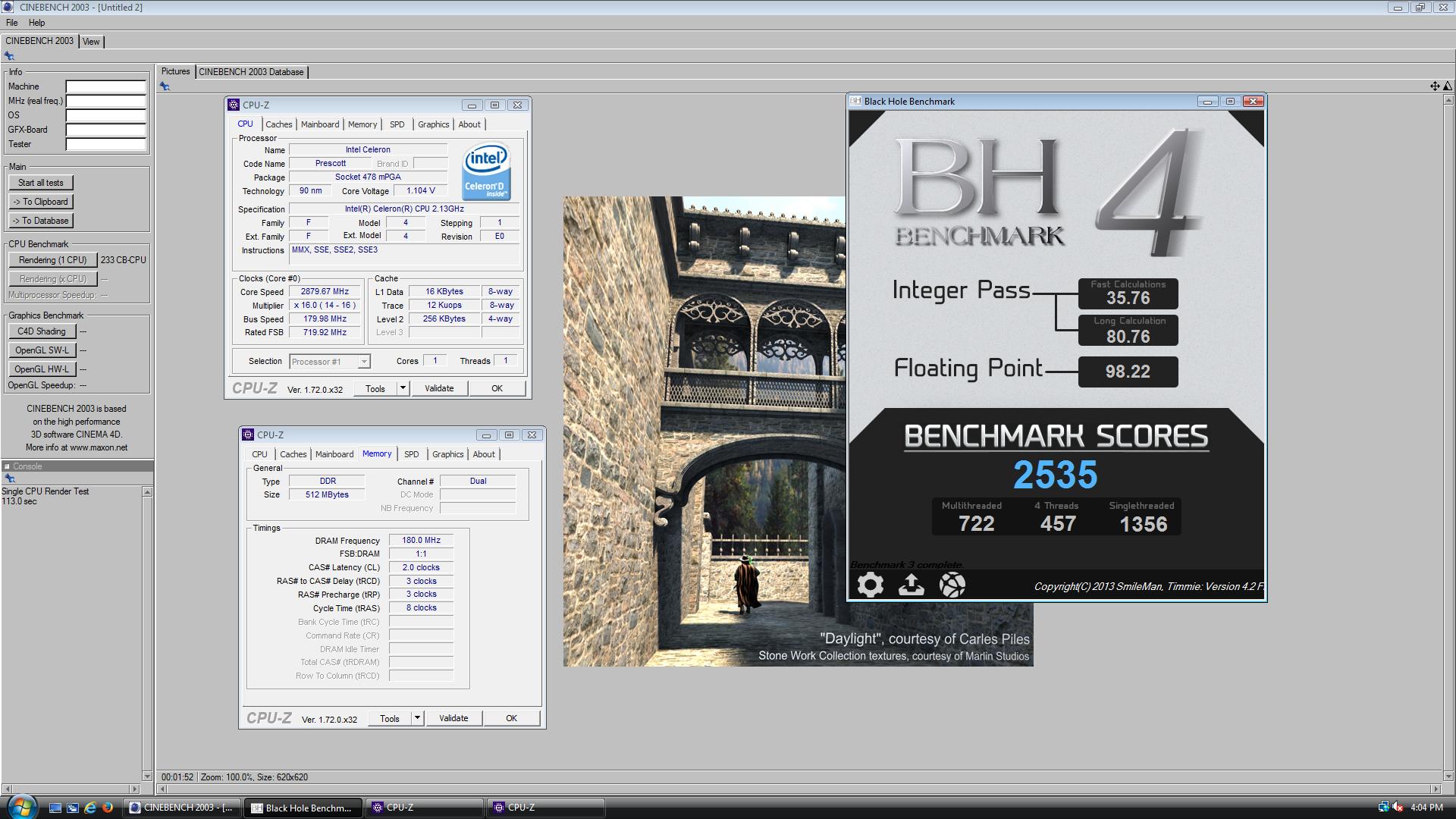Click Show Desktop icon in quick launch
The image size is (1456, 819).
pos(55,808)
